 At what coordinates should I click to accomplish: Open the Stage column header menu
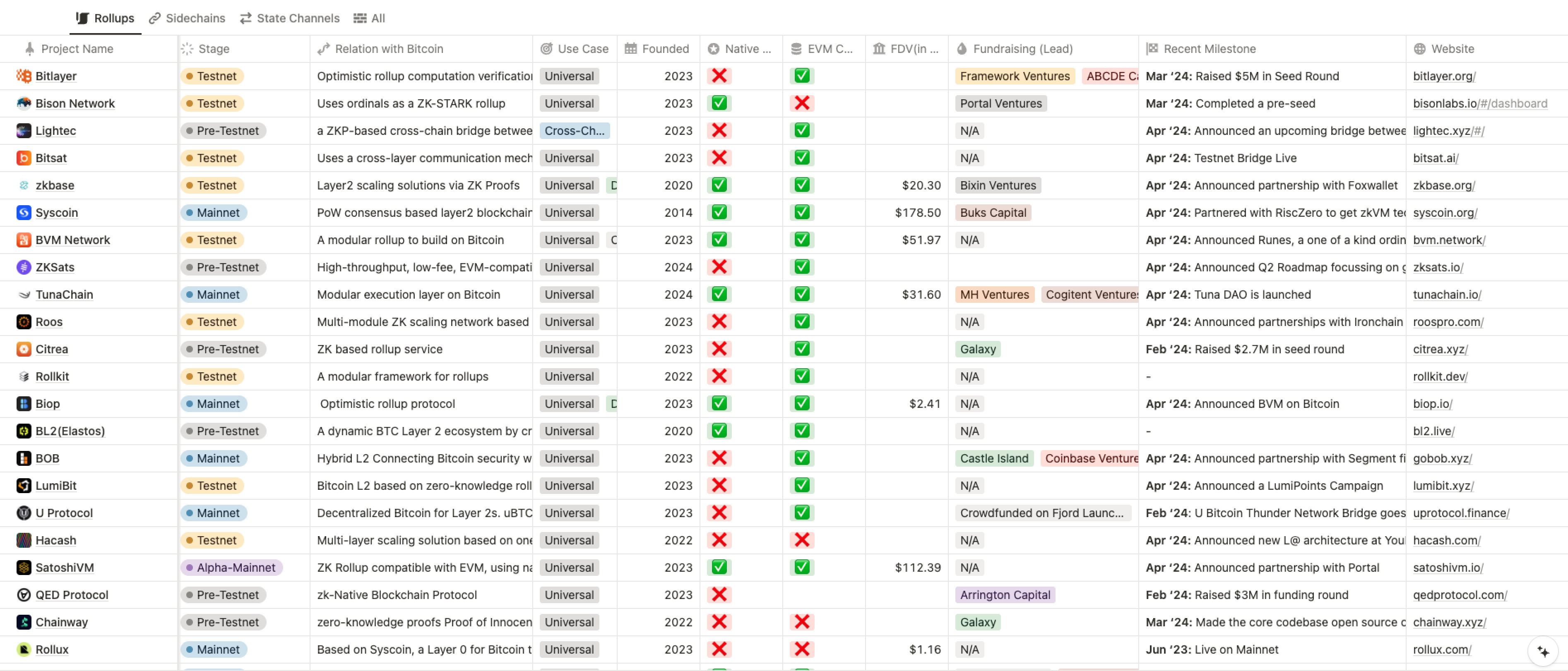pyautogui.click(x=244, y=49)
